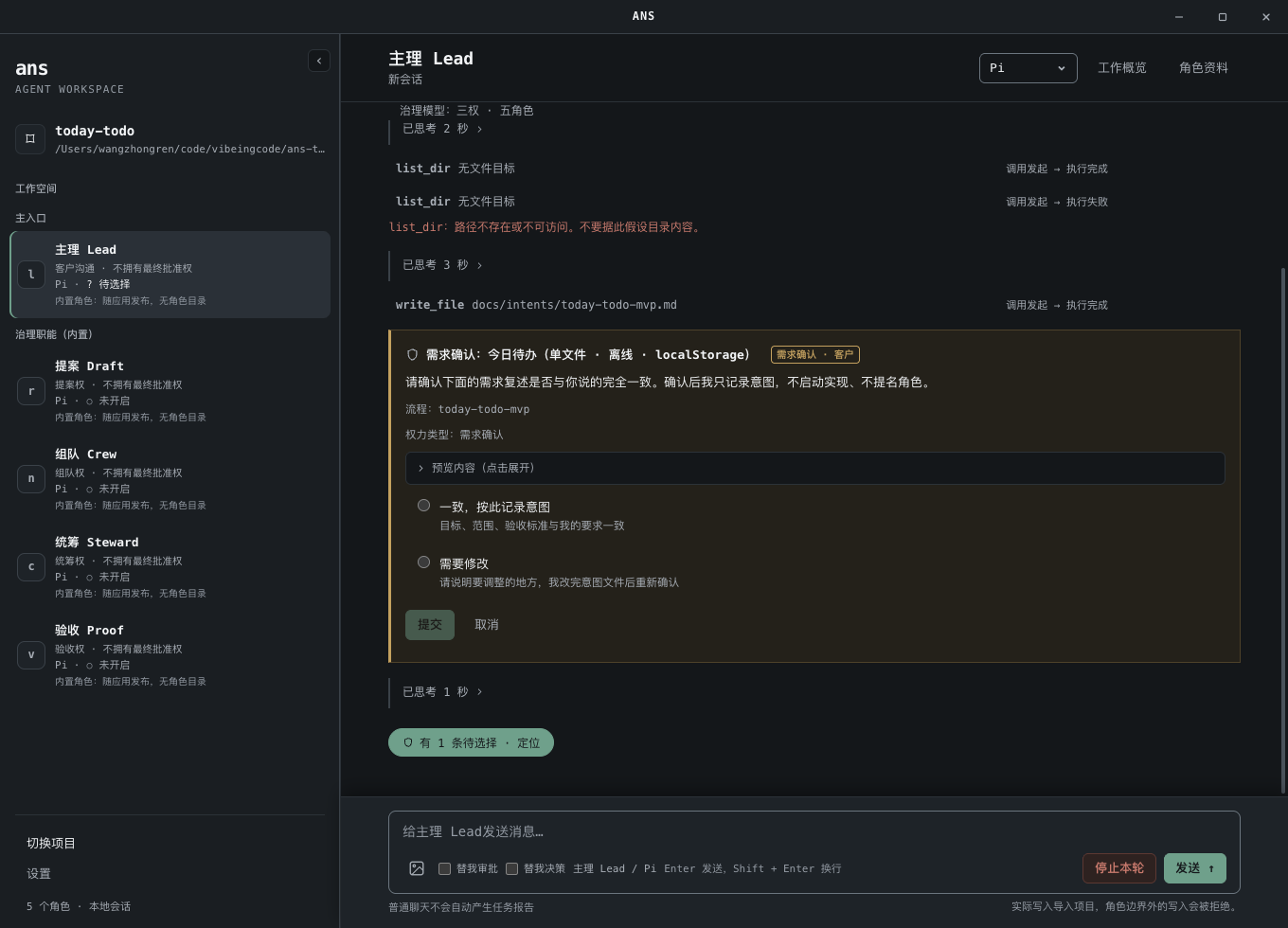
Task: Expand the 已思考 1 秒 thought block
Action: point(442,692)
